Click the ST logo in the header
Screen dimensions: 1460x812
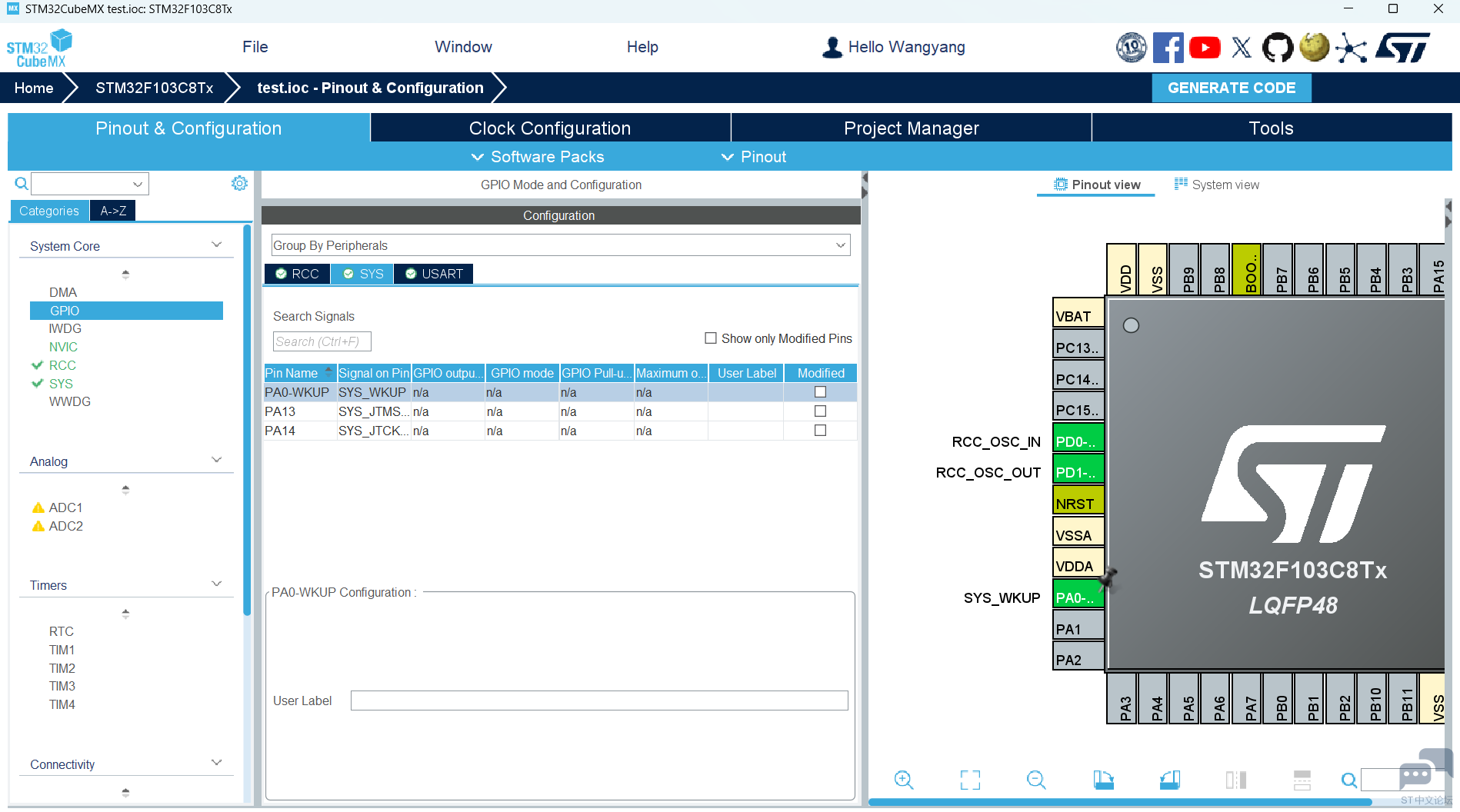click(1403, 47)
